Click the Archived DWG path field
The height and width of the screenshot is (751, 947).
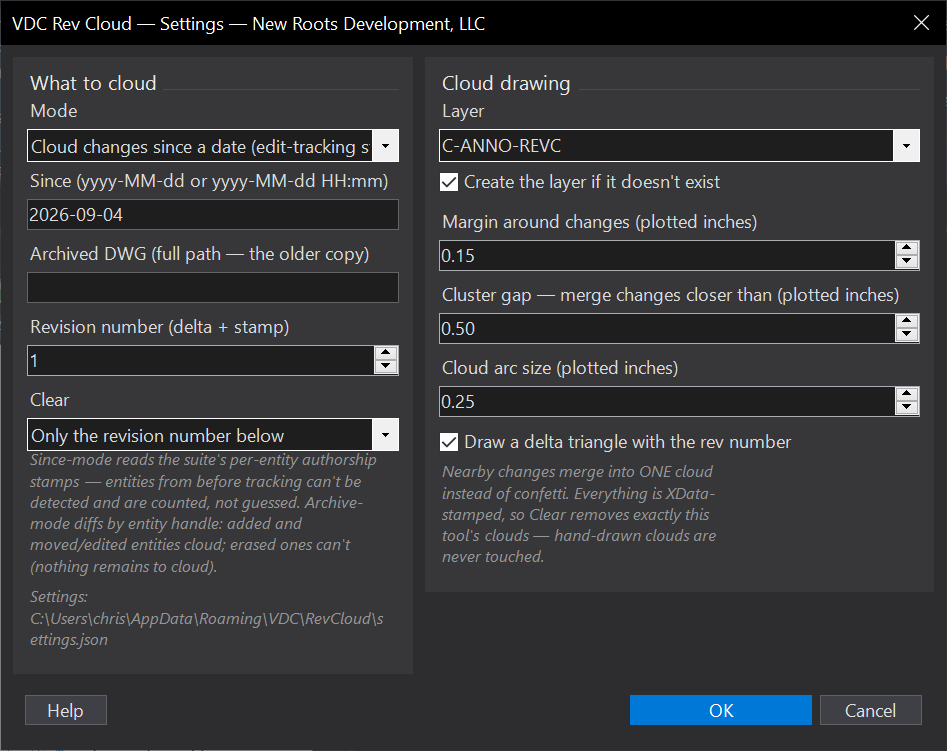(x=213, y=287)
